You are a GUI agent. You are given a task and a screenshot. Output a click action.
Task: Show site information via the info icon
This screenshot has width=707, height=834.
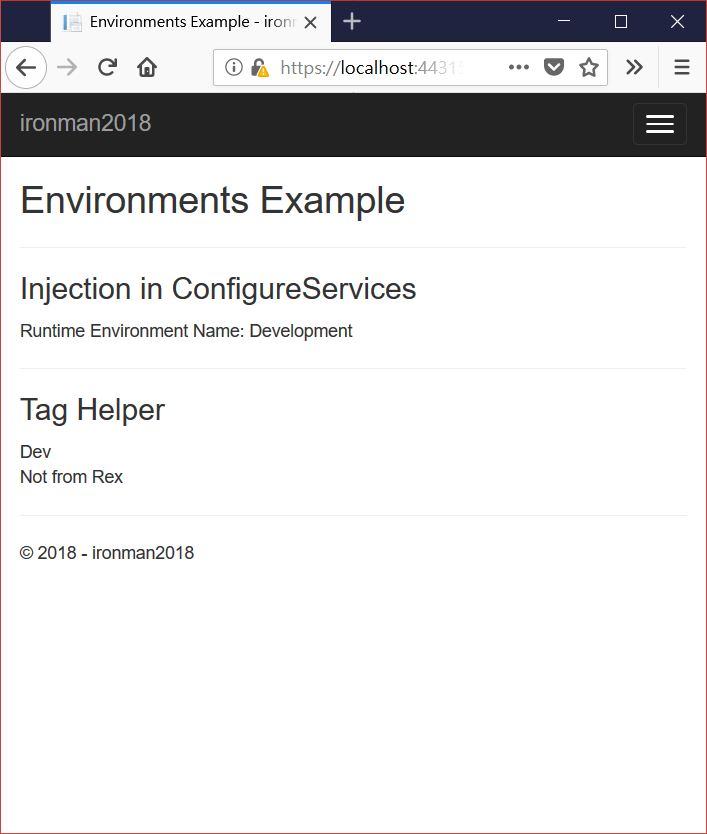point(234,68)
